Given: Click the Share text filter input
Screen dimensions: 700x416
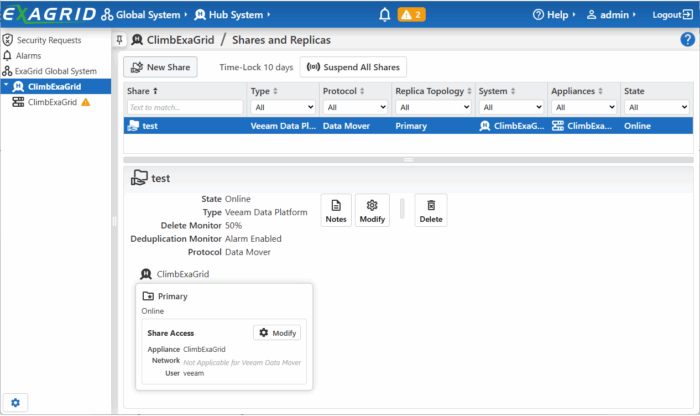Looking at the screenshot, I should [x=184, y=107].
